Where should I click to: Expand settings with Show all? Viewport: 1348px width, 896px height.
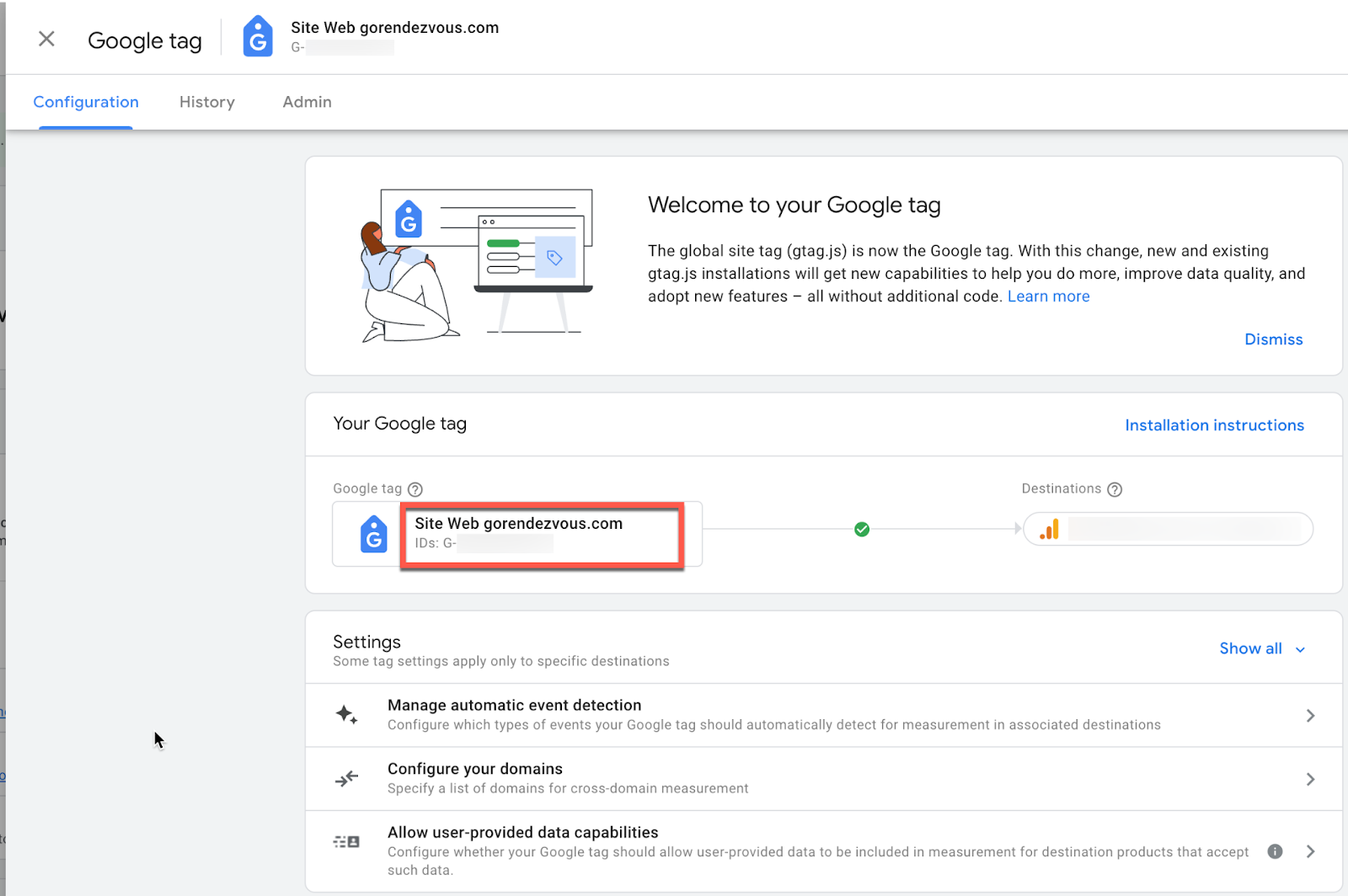[x=1262, y=648]
